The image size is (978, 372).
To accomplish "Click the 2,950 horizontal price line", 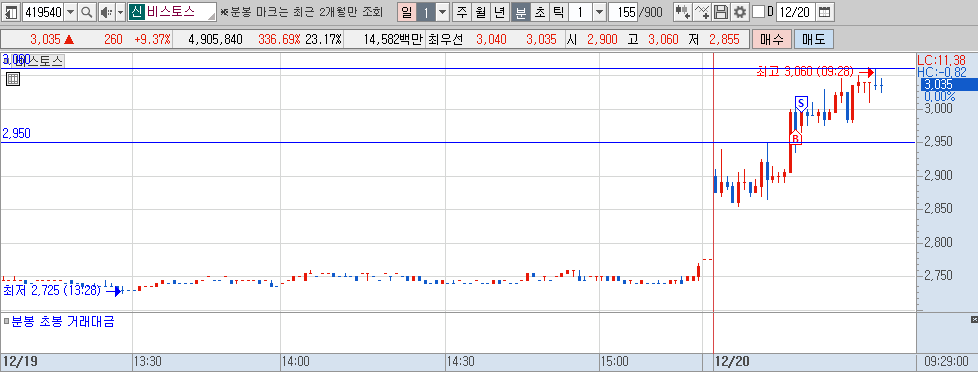I will point(458,142).
